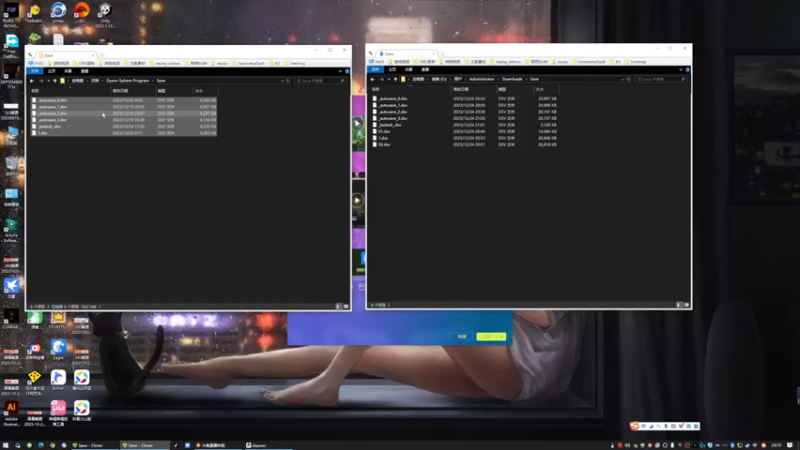The height and width of the screenshot is (450, 800).
Task: Select _lastexit_.dsv in the left window
Action: (x=123, y=127)
